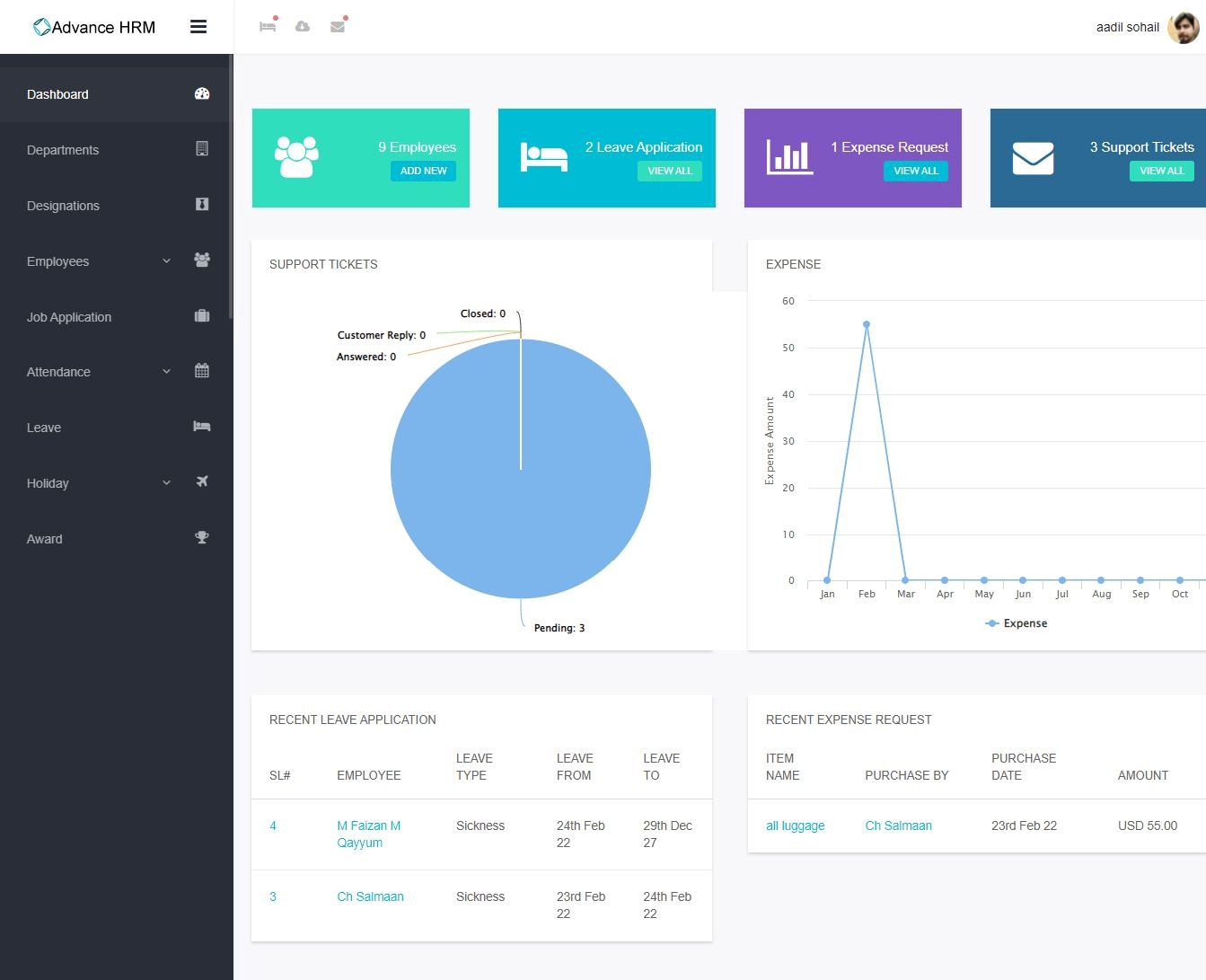This screenshot has height=980, width=1206.
Task: Toggle the Expense legend entry in chart
Action: (1017, 623)
